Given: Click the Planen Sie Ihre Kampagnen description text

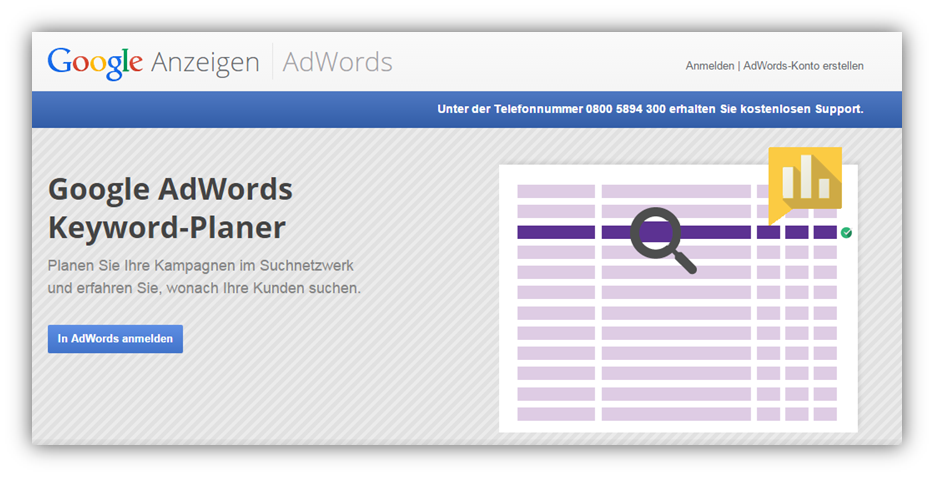Looking at the screenshot, I should click(x=204, y=277).
